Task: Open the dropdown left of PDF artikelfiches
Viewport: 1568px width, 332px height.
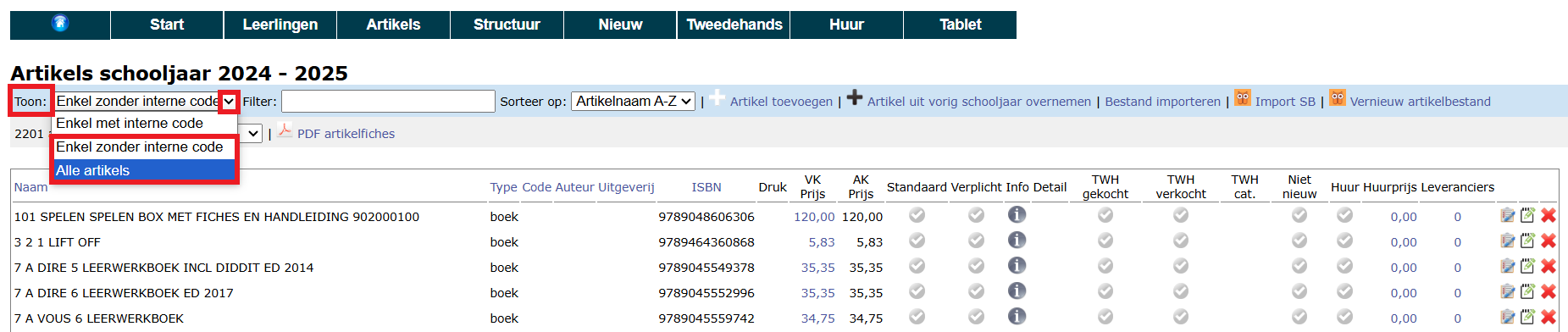Action: coord(252,134)
